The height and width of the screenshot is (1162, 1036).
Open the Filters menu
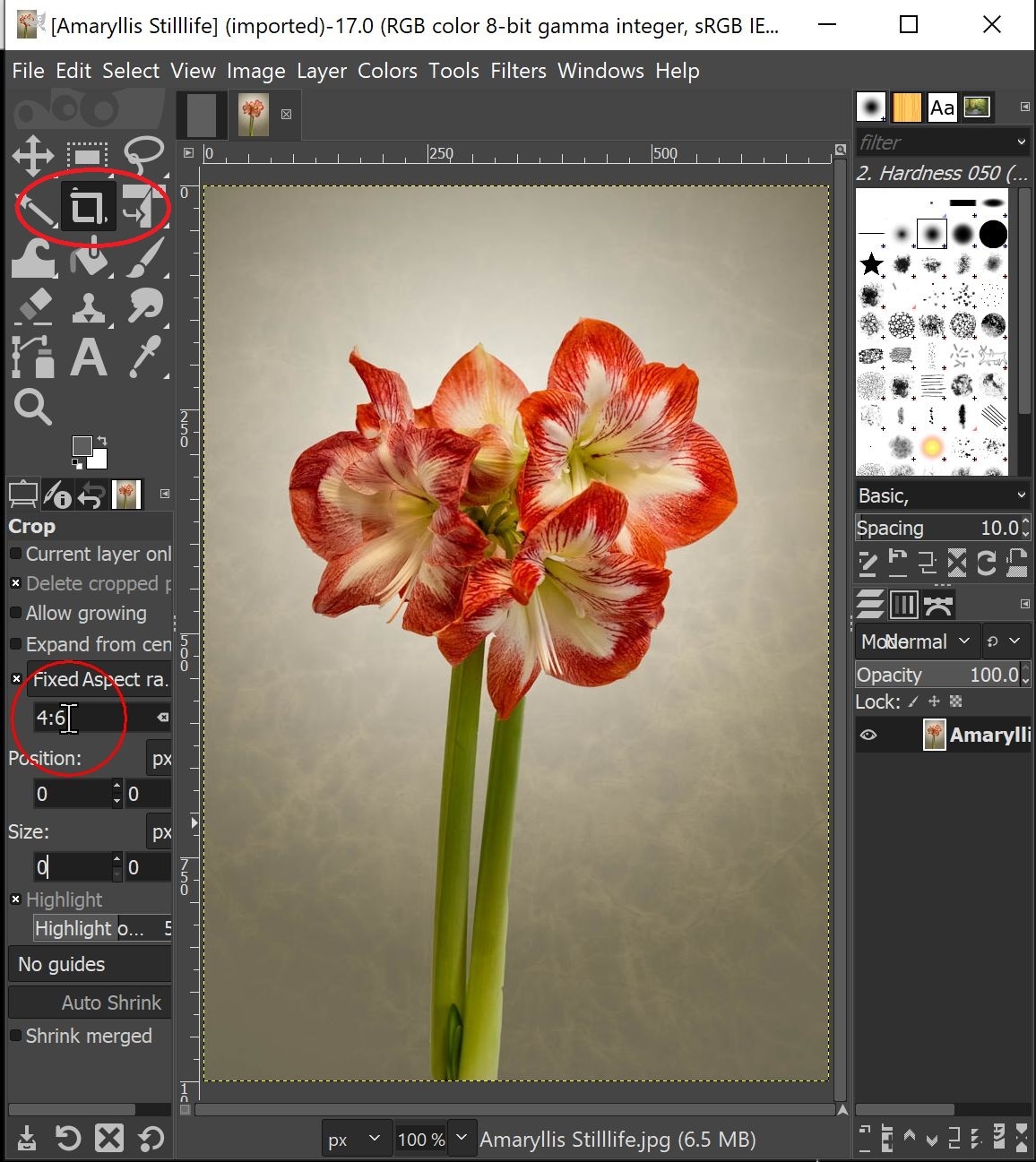pos(518,71)
